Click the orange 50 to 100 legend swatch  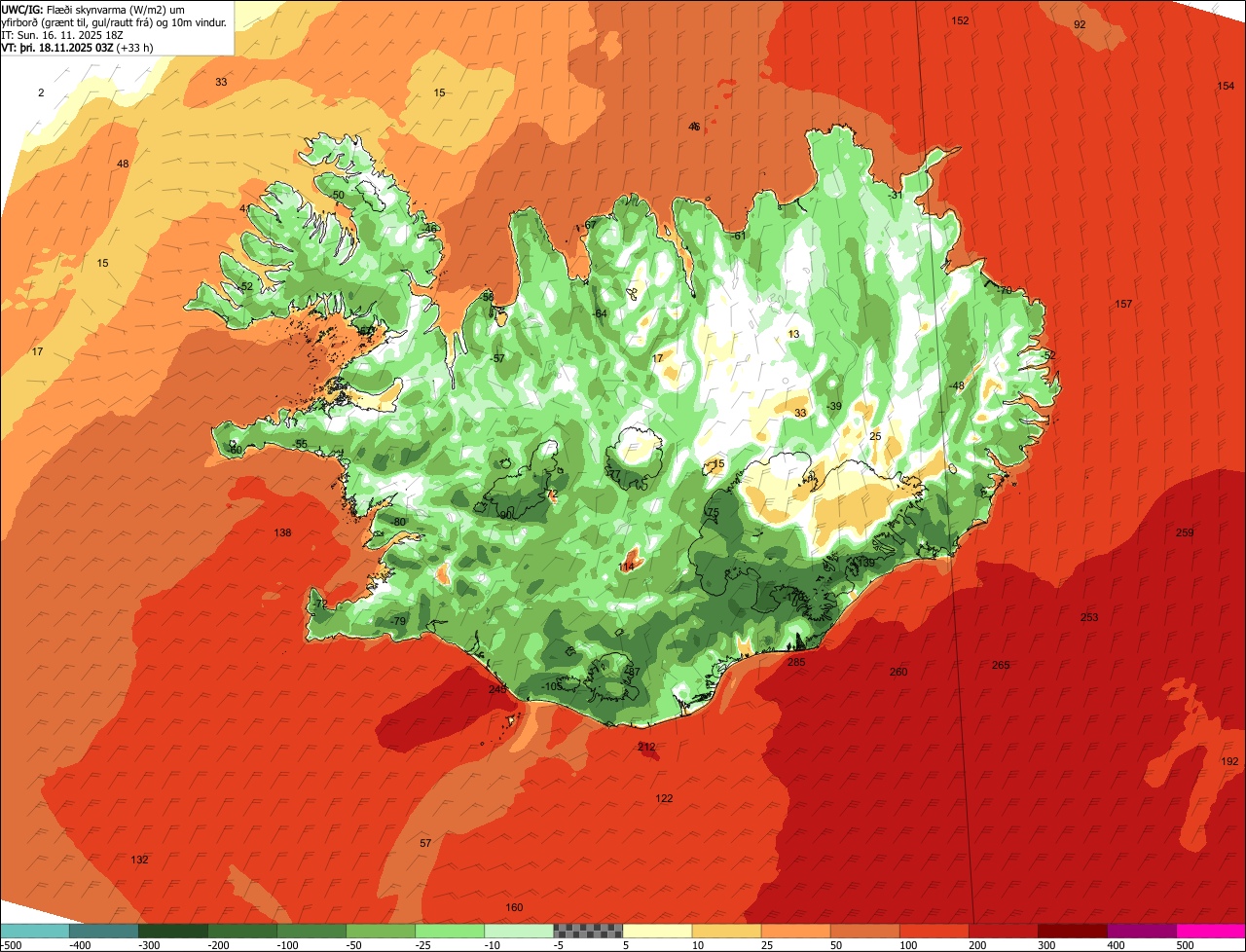864,931
